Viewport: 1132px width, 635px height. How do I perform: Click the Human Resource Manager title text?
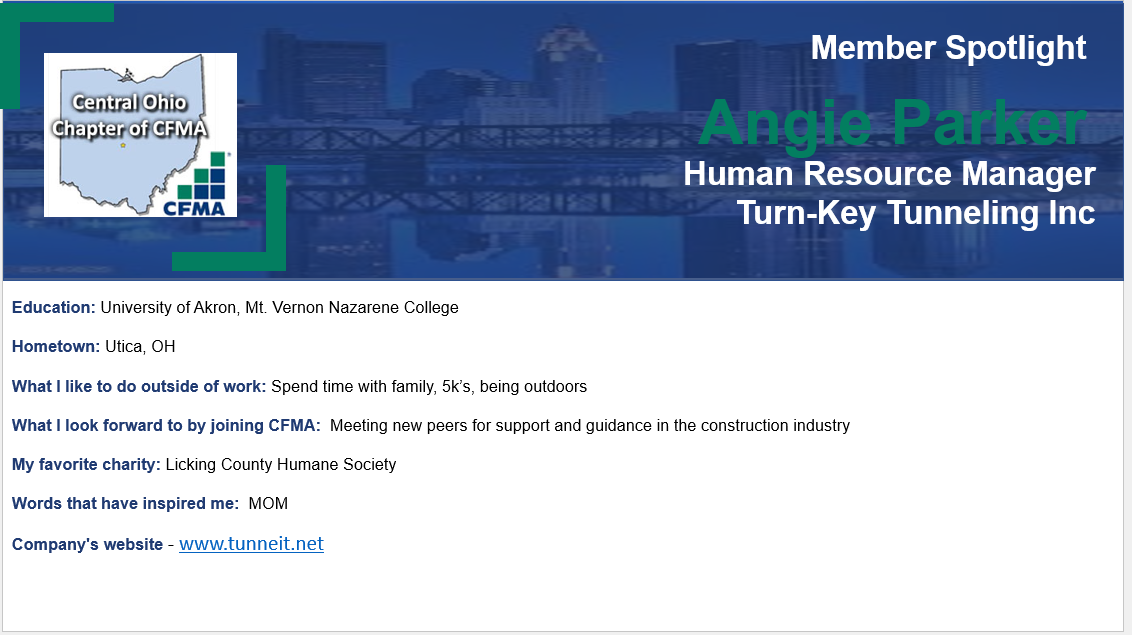coord(889,174)
